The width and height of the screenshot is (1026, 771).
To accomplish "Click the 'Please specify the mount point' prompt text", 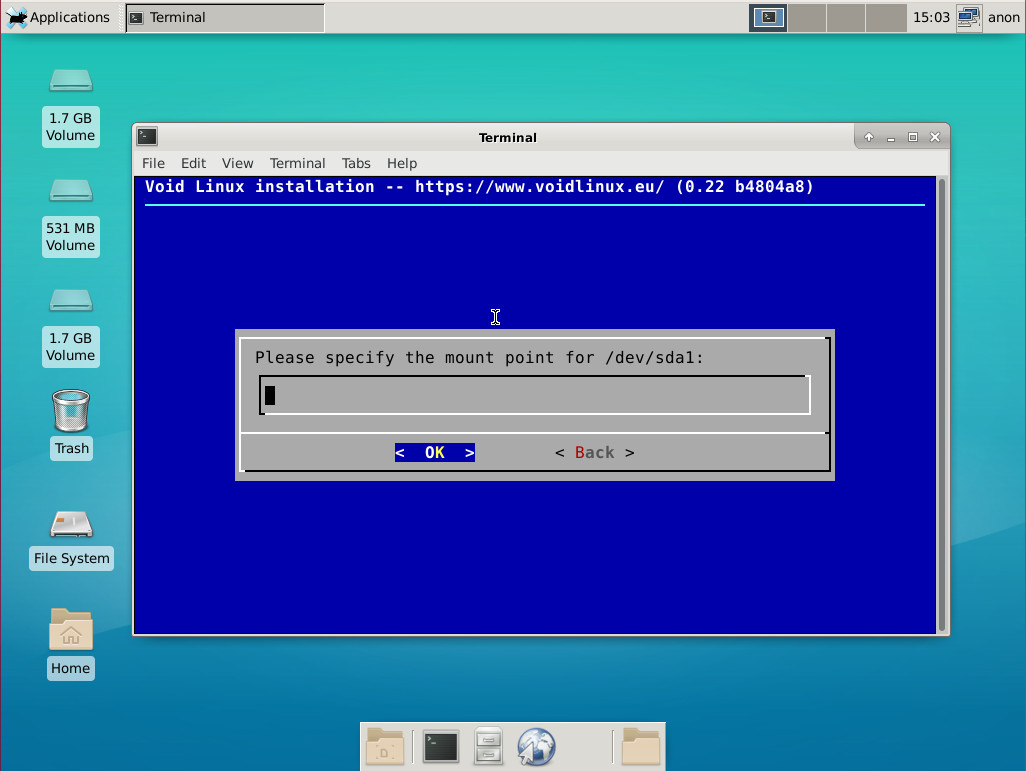I will point(479,357).
